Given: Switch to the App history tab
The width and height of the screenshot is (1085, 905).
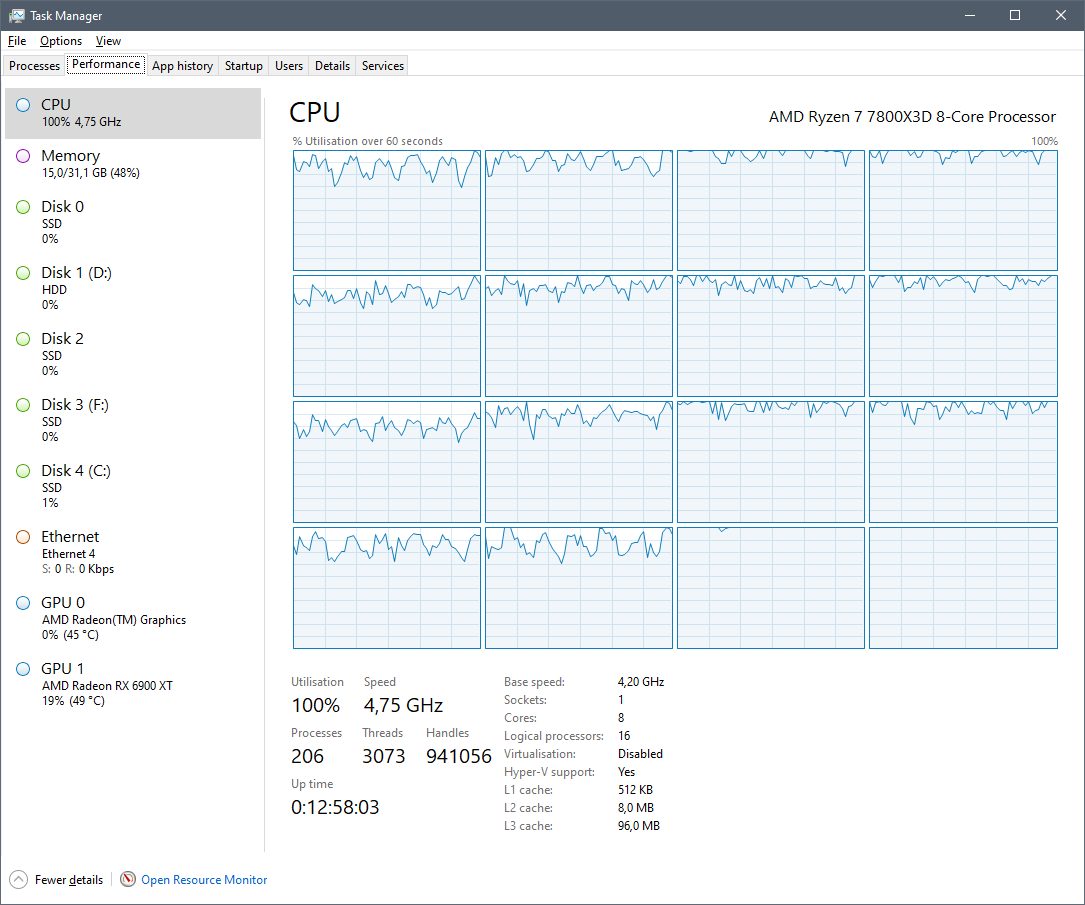Looking at the screenshot, I should pyautogui.click(x=182, y=66).
